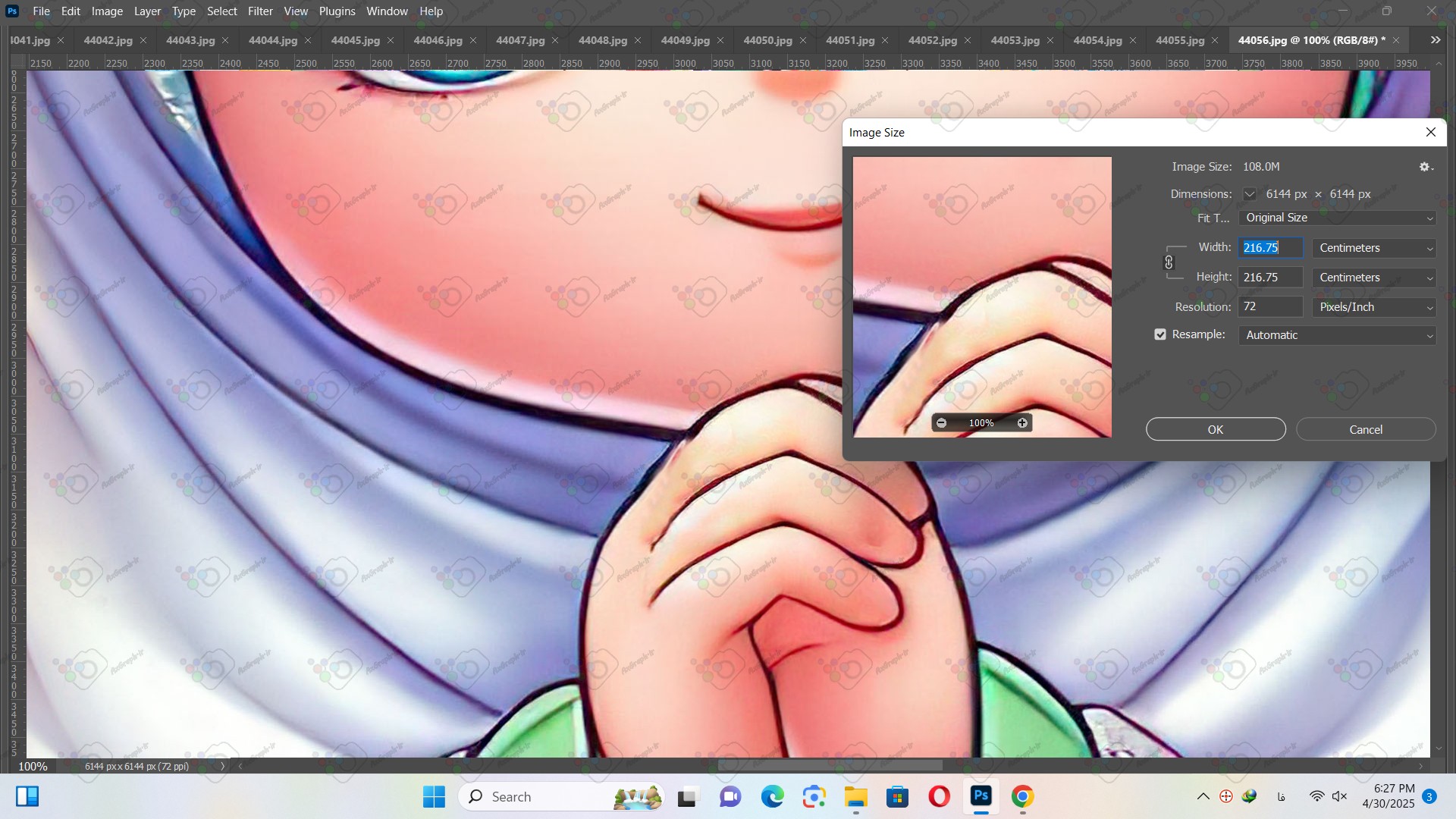Open the File menu
This screenshot has height=819, width=1456.
click(x=41, y=11)
